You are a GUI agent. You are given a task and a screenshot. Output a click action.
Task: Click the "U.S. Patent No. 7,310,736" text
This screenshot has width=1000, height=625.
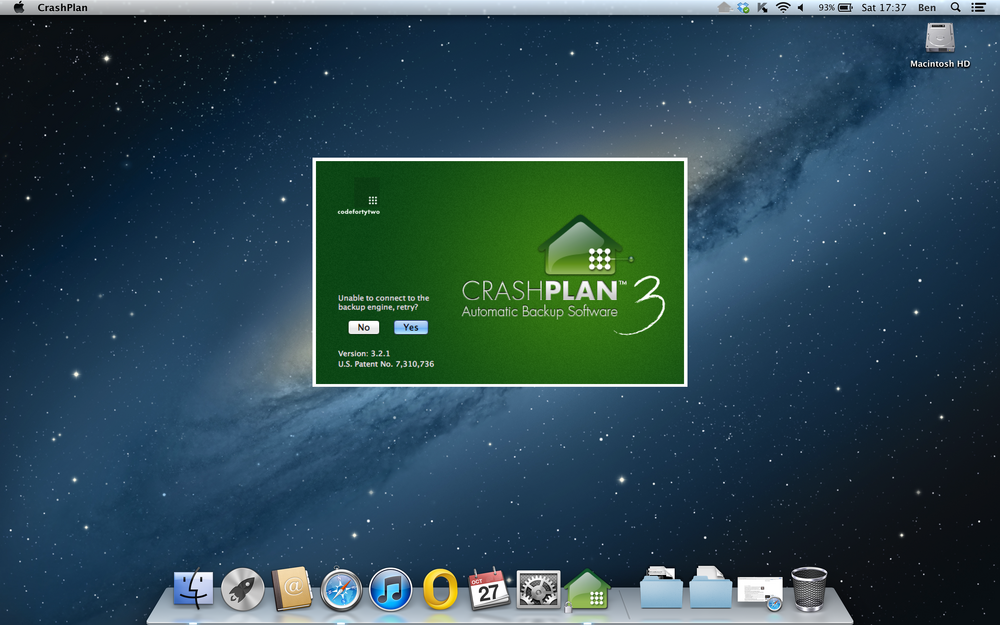point(386,364)
